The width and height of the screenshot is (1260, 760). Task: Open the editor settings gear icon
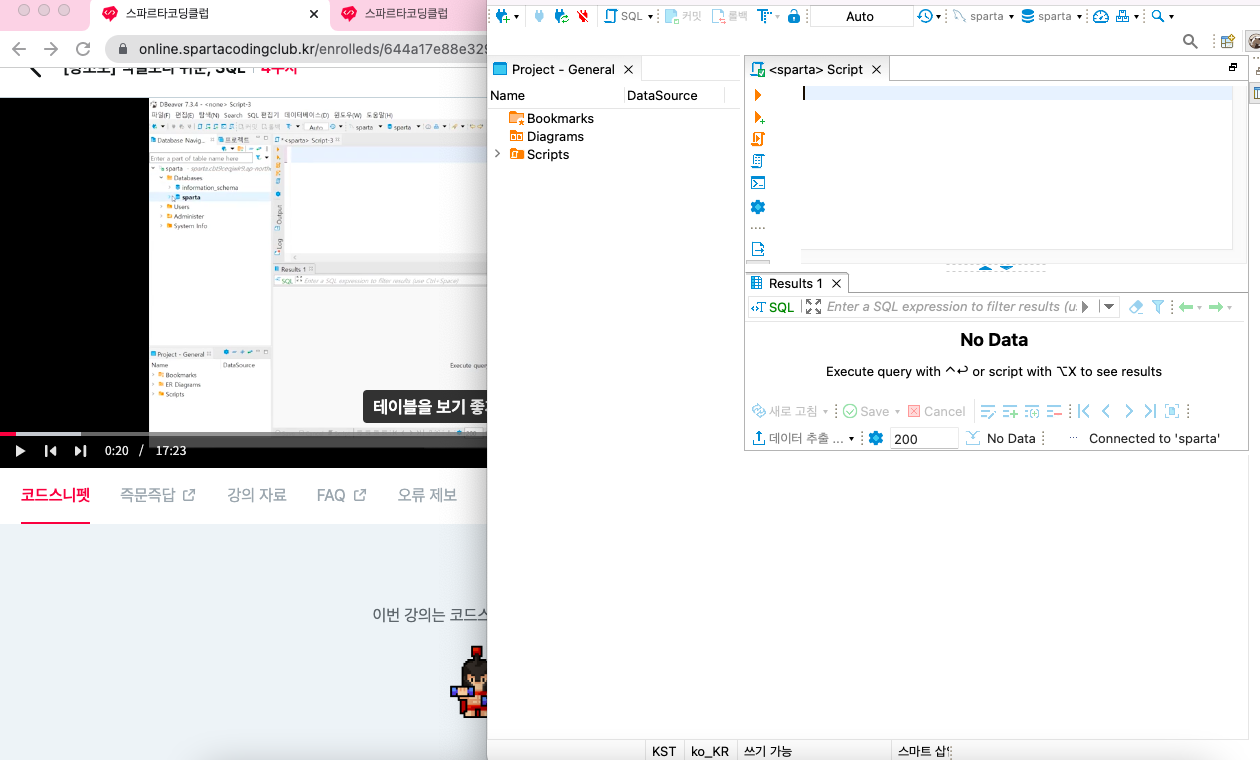point(758,207)
